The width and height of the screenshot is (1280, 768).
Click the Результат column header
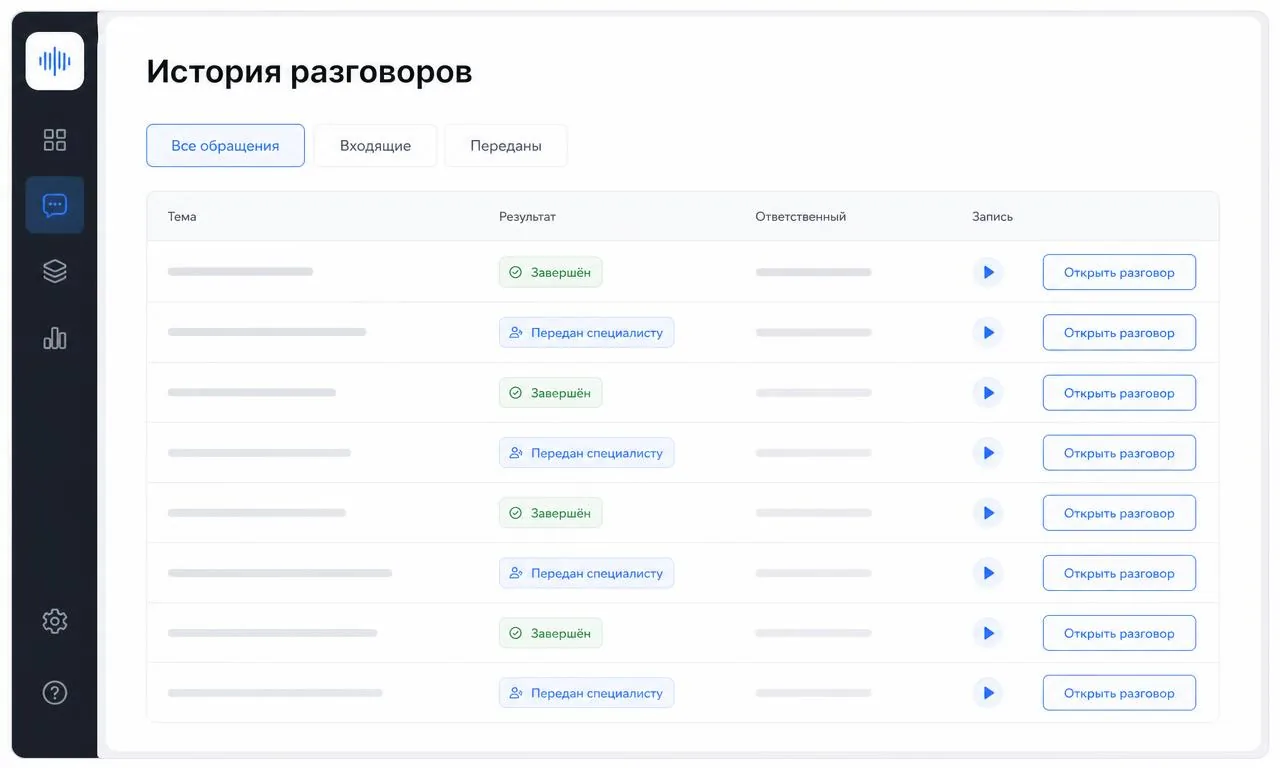pyautogui.click(x=527, y=216)
